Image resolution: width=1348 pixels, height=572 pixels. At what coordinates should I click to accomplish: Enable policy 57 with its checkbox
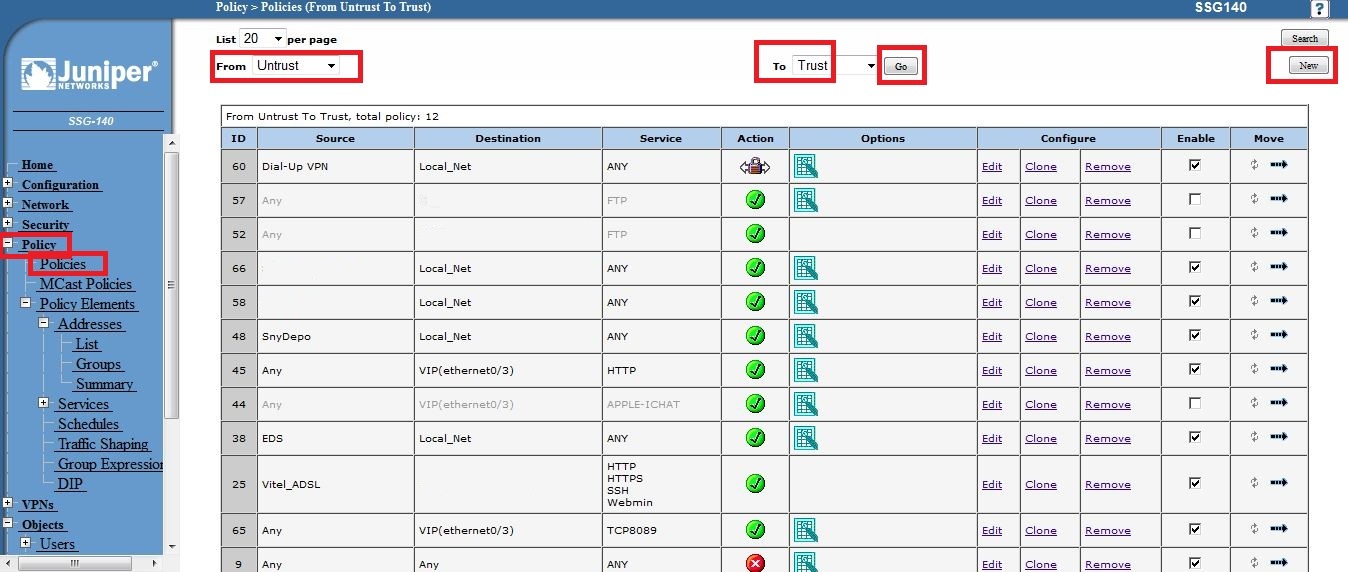click(x=1195, y=200)
